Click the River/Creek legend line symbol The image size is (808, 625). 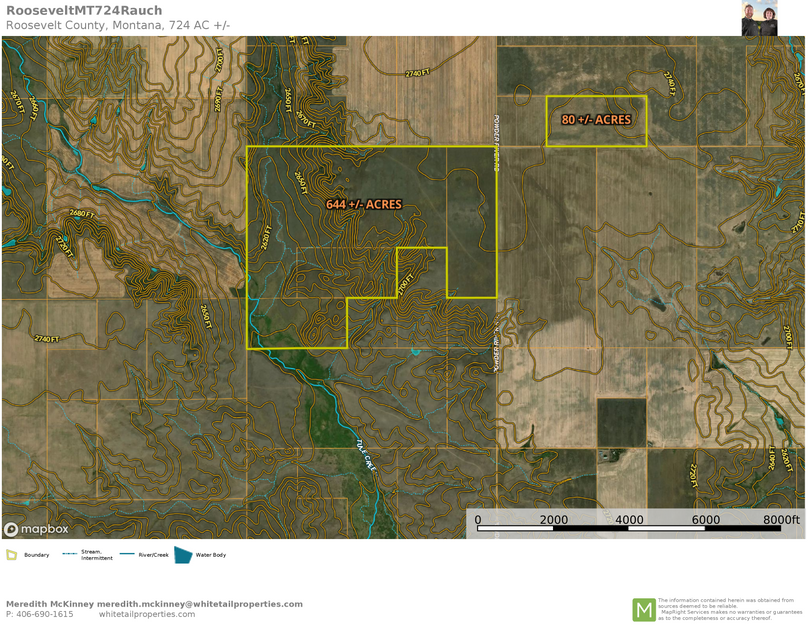tap(127, 554)
